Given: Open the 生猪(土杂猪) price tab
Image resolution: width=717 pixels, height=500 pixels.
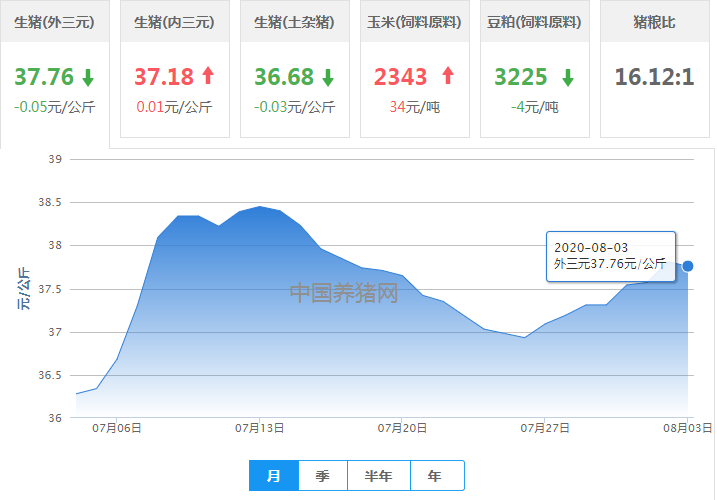Looking at the screenshot, I should coord(294,22).
